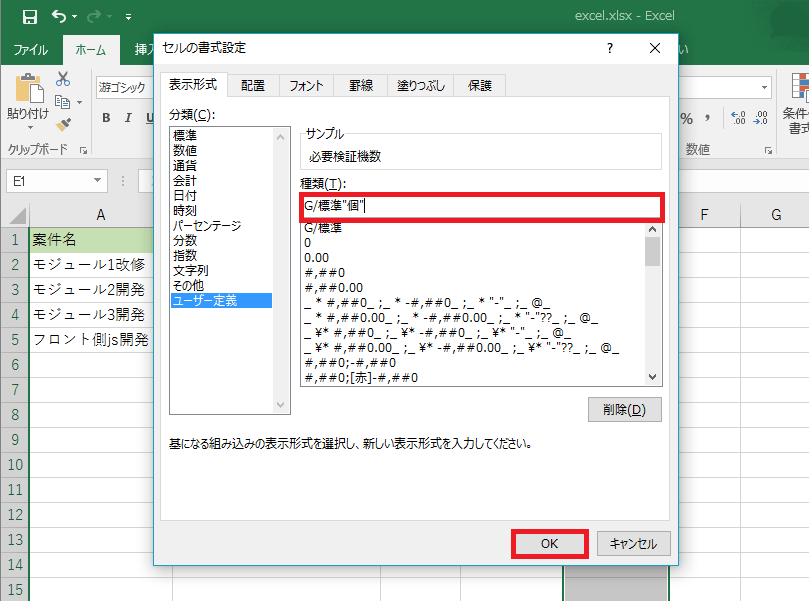
Task: Click the 削除(D) delete button
Action: (x=625, y=410)
